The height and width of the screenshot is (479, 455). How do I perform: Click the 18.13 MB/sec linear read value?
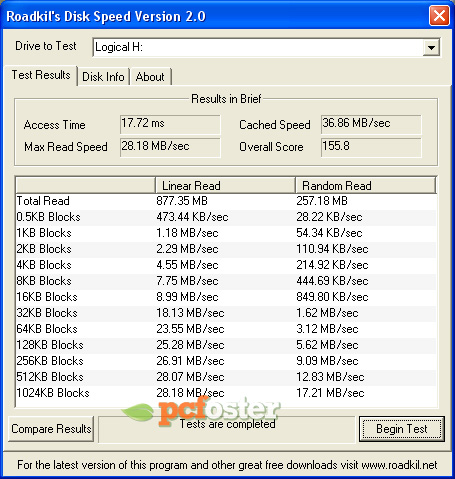pyautogui.click(x=190, y=313)
